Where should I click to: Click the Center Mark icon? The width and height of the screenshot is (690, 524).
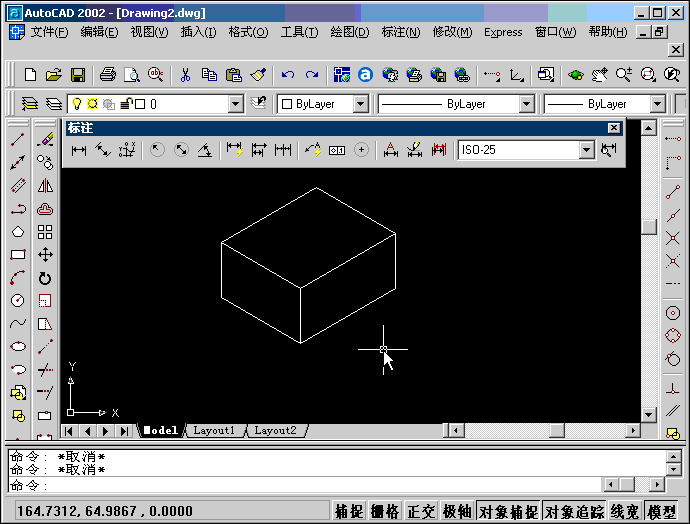[361, 150]
